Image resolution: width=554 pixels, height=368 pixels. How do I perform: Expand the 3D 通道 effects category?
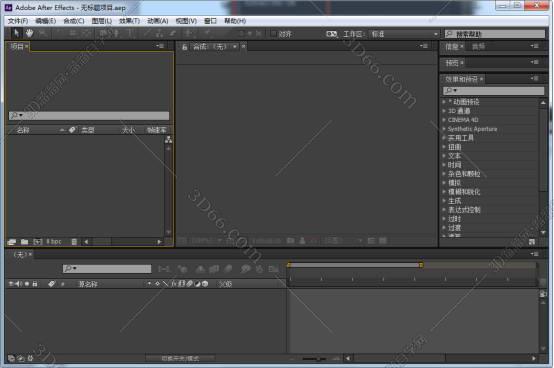coord(444,111)
